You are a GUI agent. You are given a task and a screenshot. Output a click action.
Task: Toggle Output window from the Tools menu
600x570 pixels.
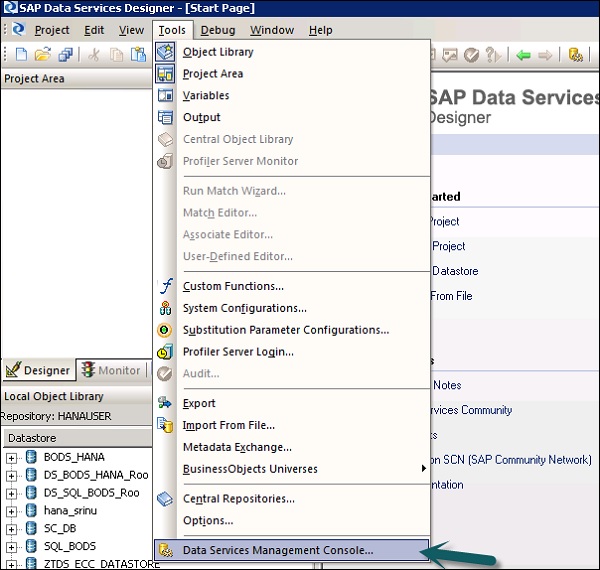click(x=201, y=118)
